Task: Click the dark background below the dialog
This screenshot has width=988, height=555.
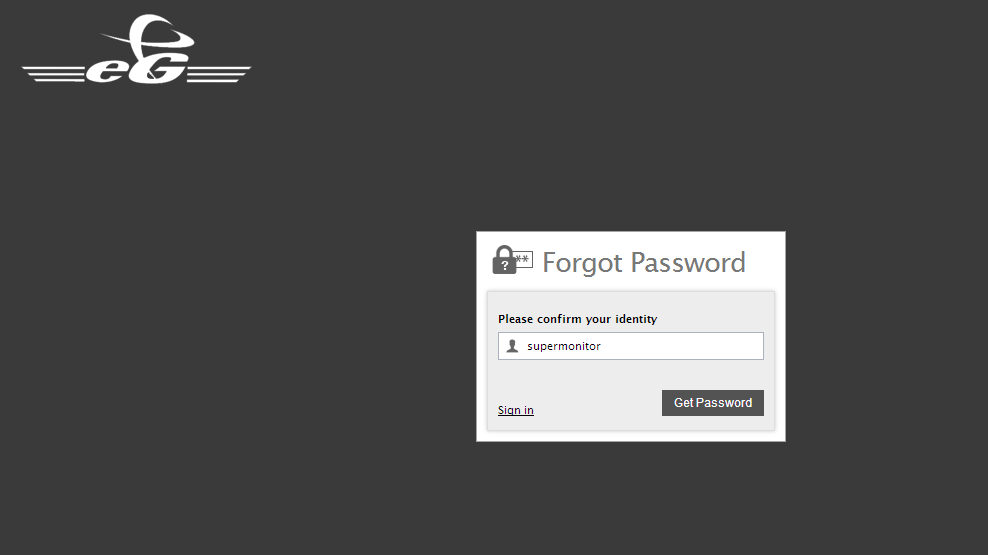Action: 630,498
